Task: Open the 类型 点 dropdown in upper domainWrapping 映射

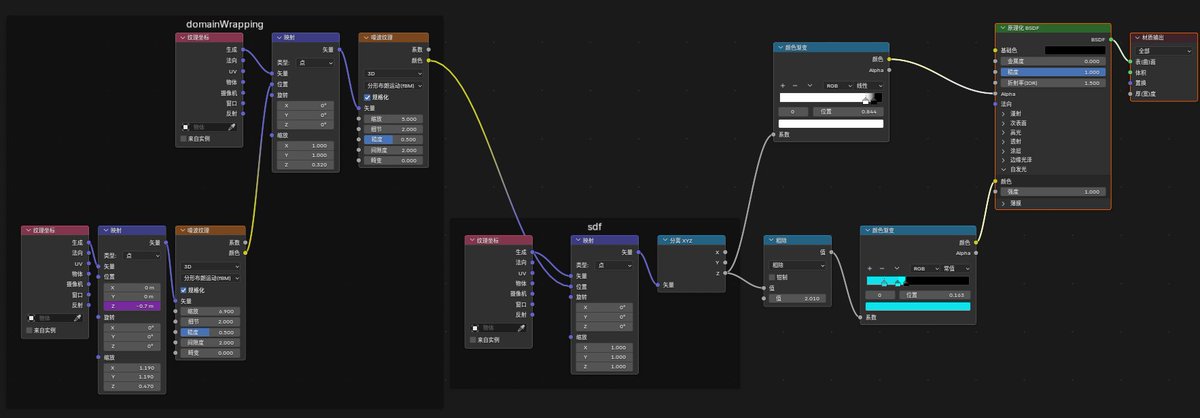Action: pos(317,62)
